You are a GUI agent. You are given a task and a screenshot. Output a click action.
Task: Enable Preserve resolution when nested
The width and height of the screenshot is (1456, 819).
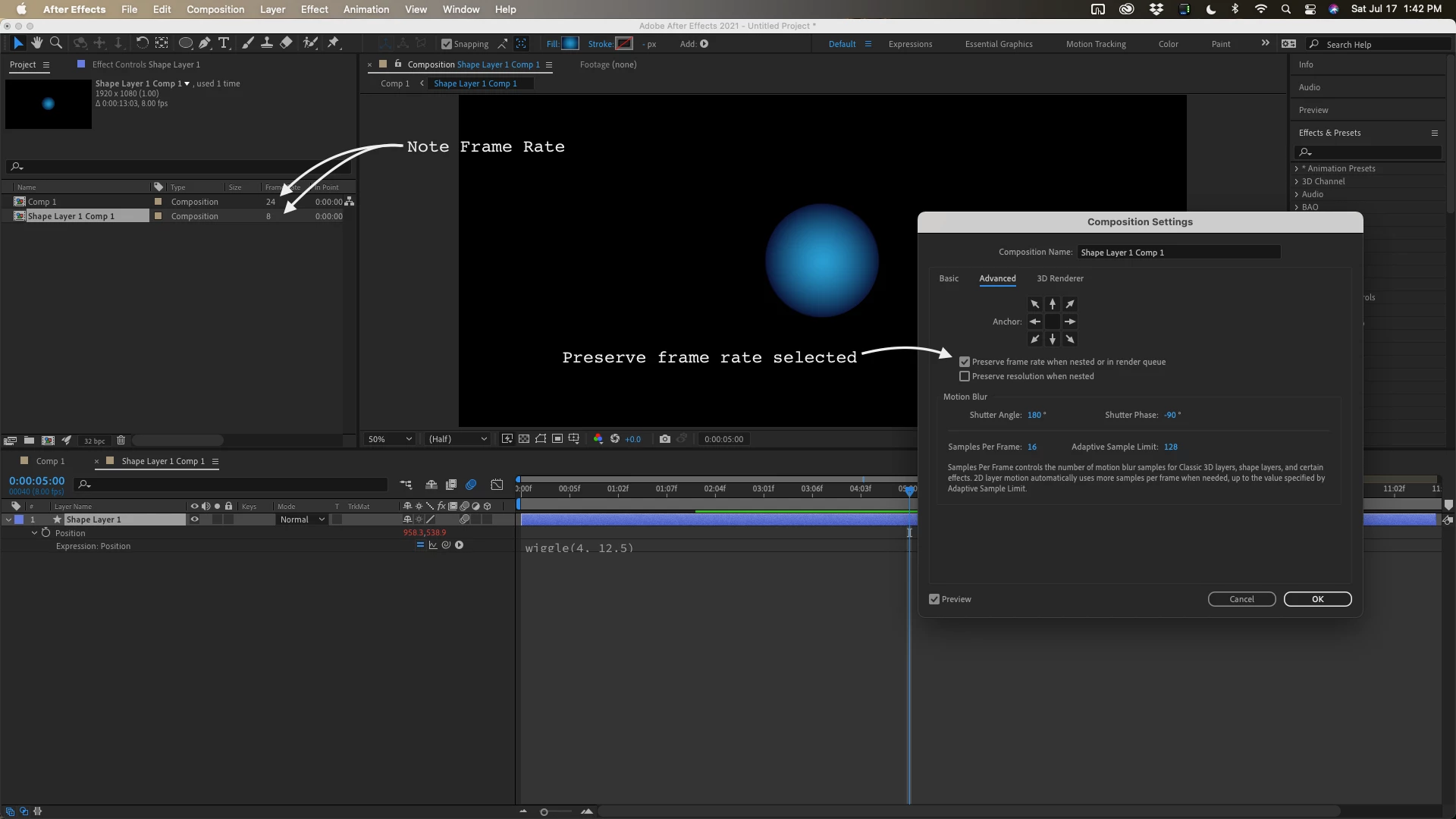click(x=965, y=376)
